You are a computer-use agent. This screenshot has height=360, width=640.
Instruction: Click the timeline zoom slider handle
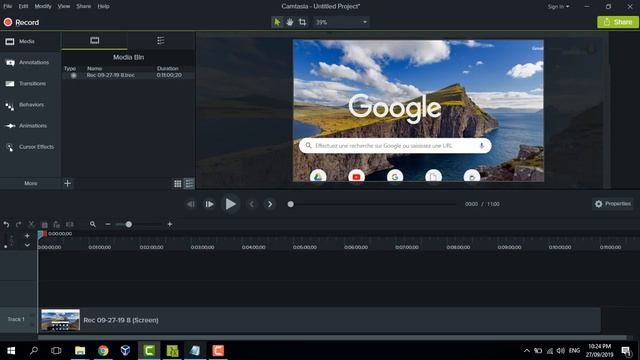point(129,224)
